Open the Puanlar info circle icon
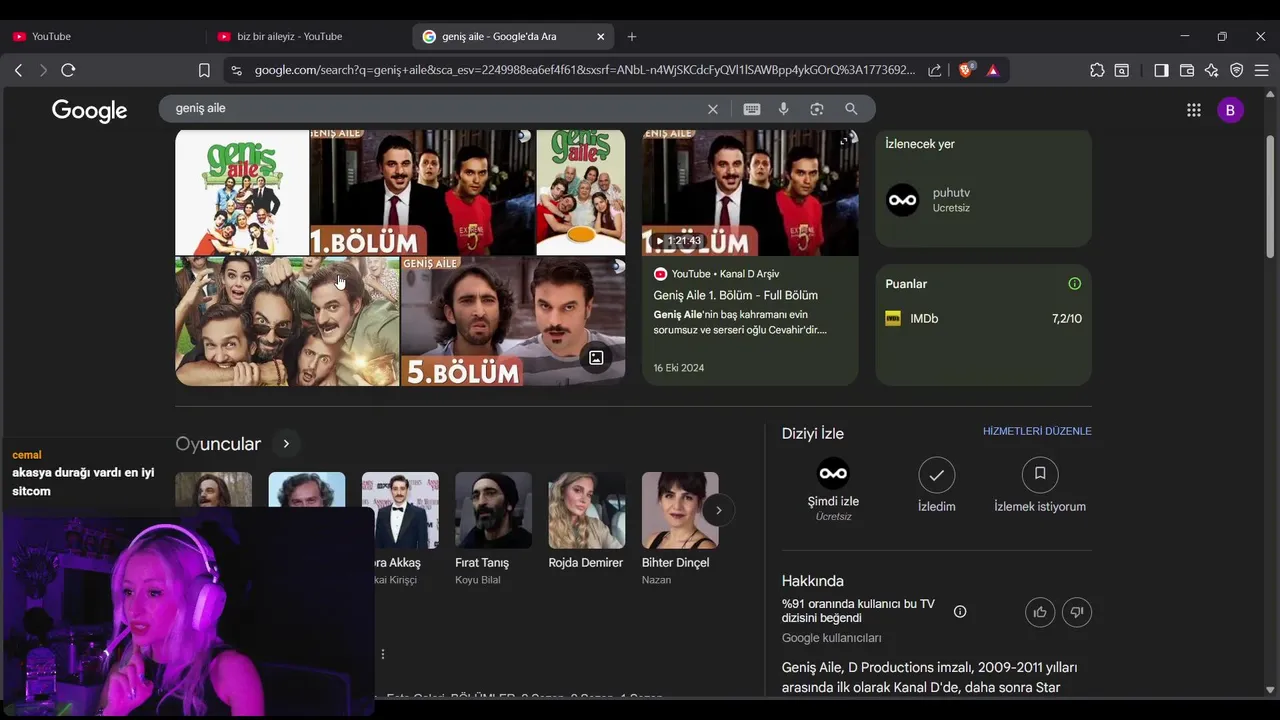The height and width of the screenshot is (720, 1280). [1075, 284]
